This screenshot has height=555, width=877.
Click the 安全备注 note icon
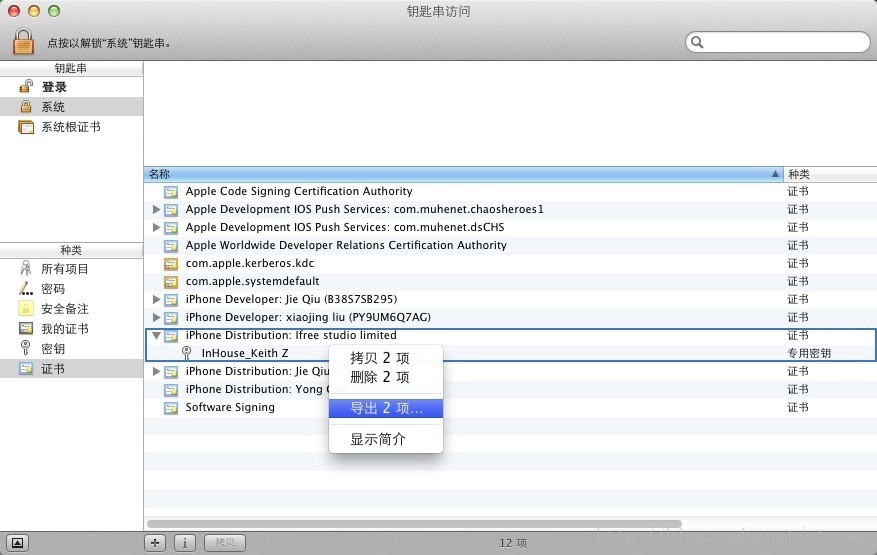26,308
